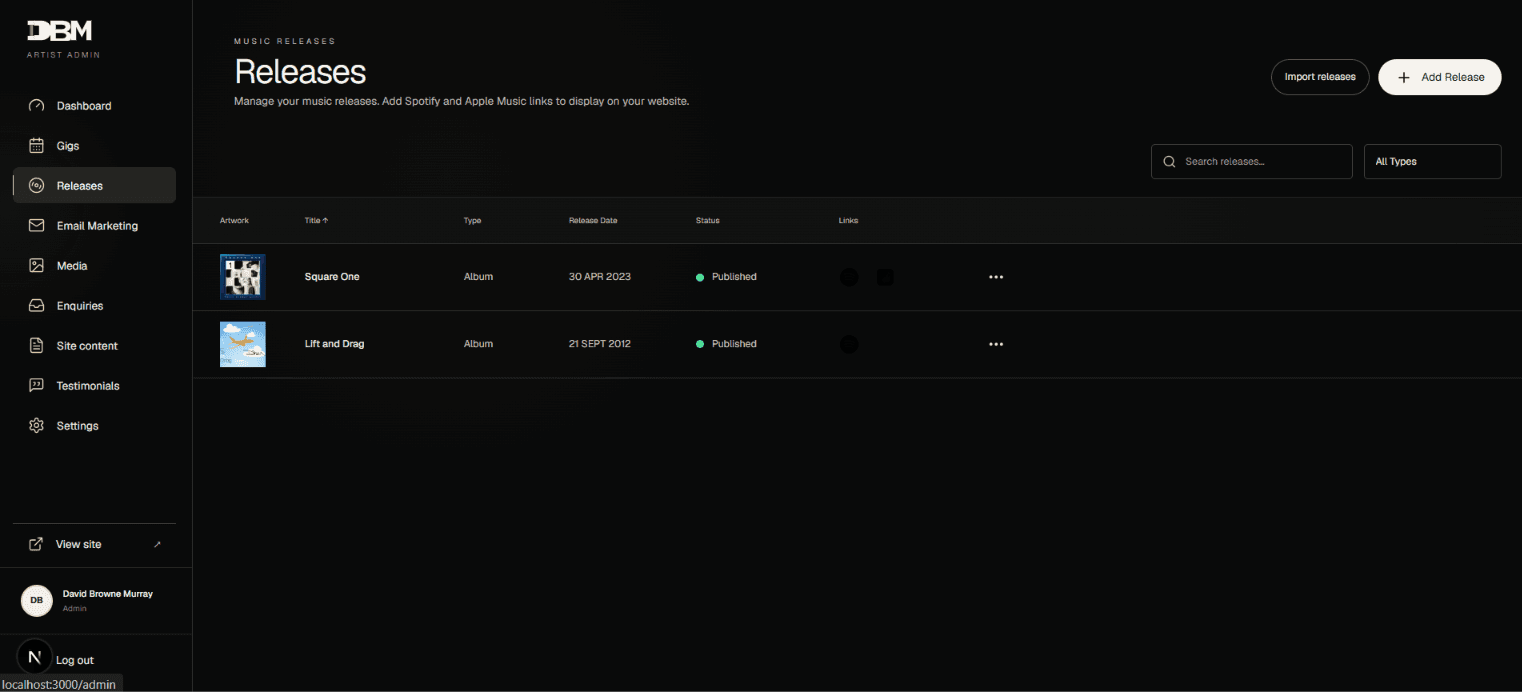
Task: Click the David Browne Murray name
Action: [108, 594]
